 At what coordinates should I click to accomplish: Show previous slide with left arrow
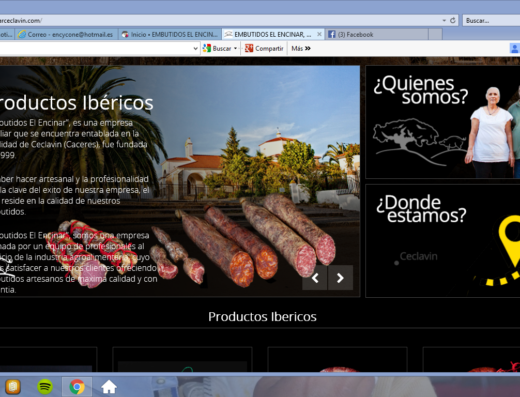(x=315, y=278)
